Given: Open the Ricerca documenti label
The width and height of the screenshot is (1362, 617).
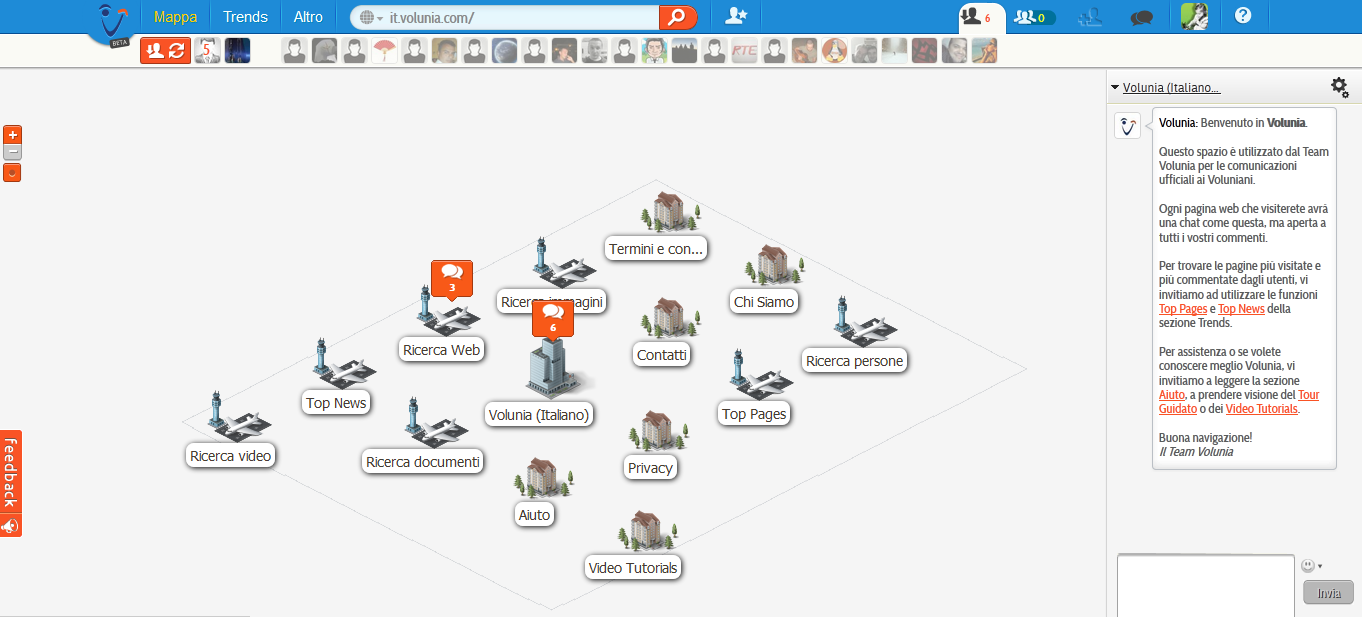Looking at the screenshot, I should pyautogui.click(x=423, y=462).
